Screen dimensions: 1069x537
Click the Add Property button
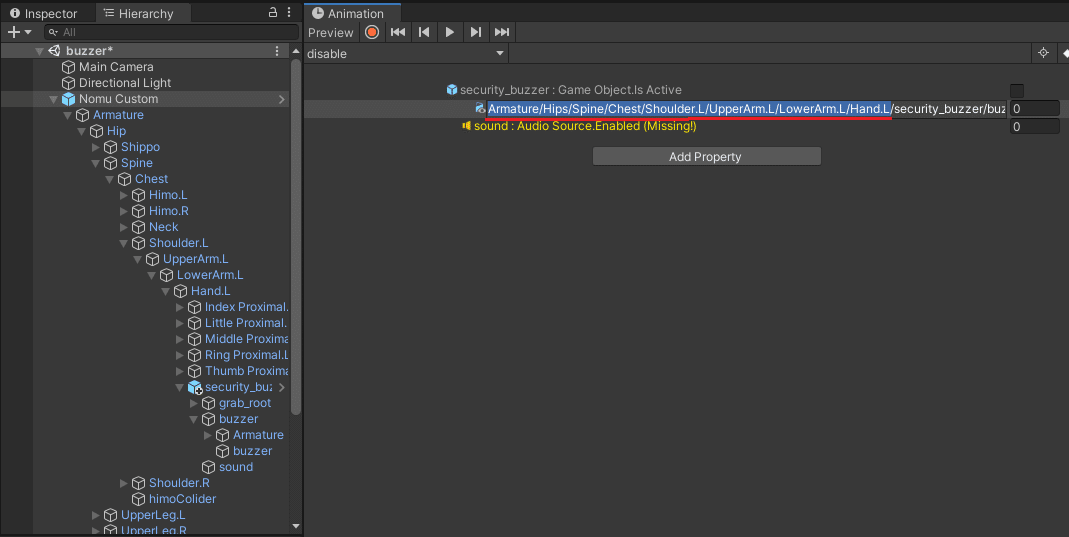[x=706, y=157]
